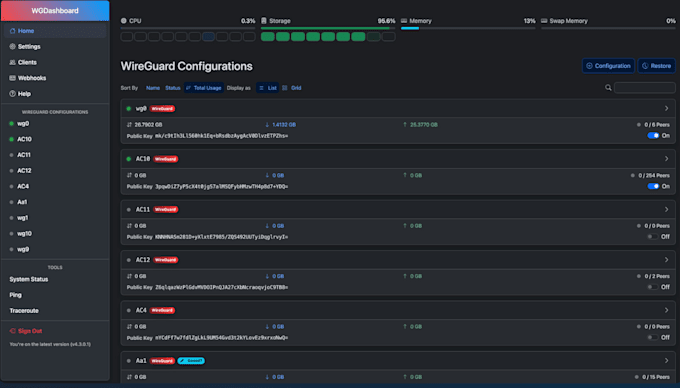Open the System Status tool
The height and width of the screenshot is (388, 680).
pos(55,279)
